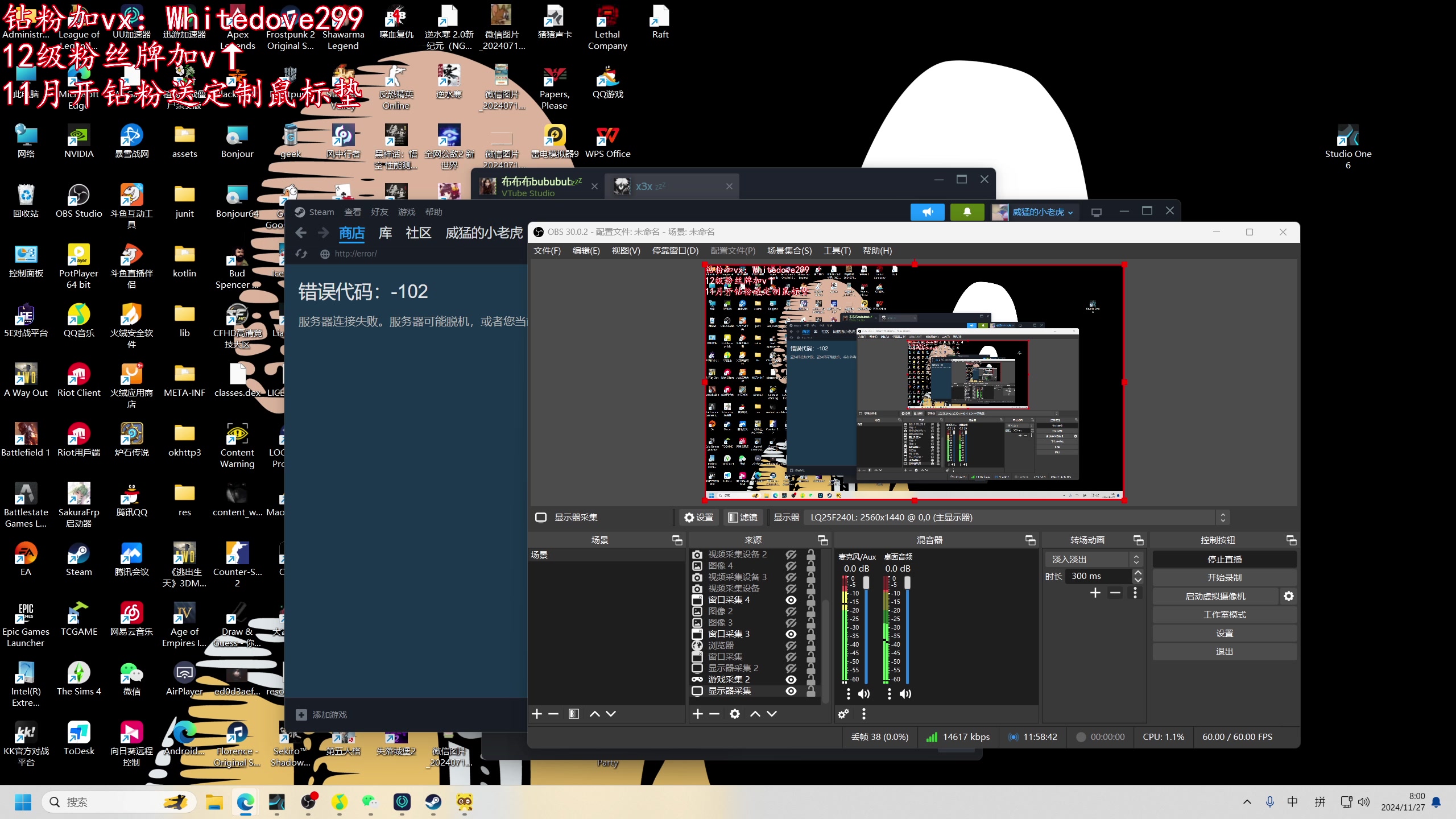Screen dimensions: 1456x819
Task: Open Steam notifications bell button
Action: (967, 212)
